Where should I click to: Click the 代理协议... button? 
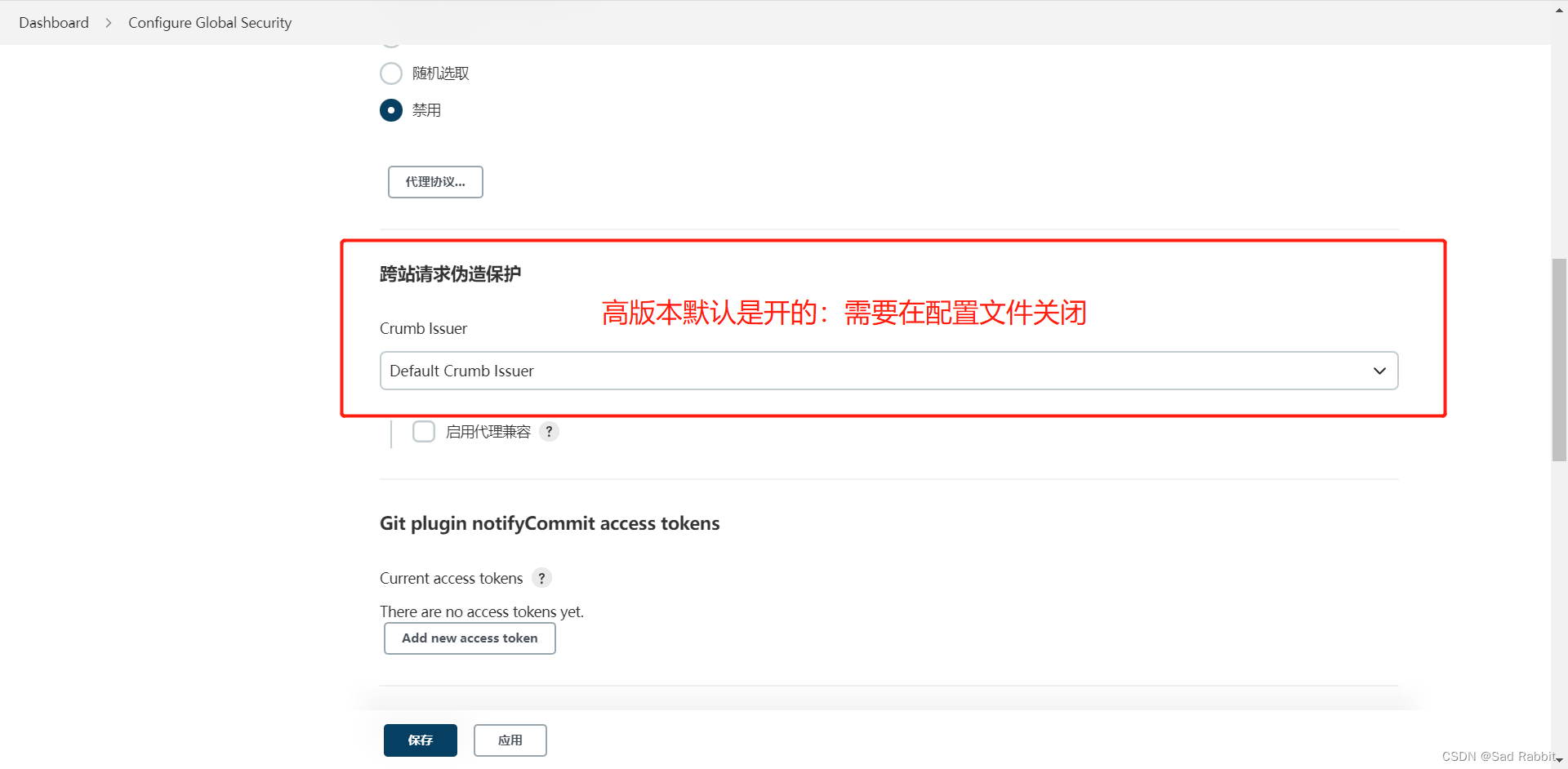(434, 182)
